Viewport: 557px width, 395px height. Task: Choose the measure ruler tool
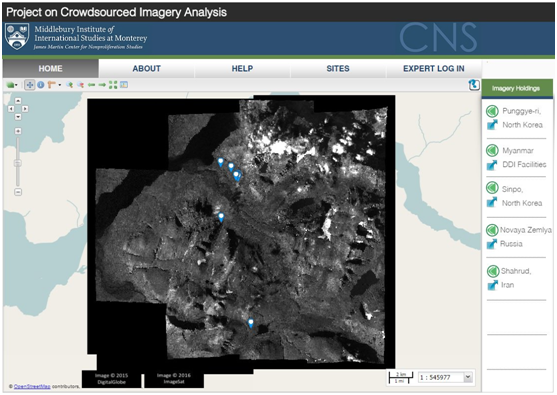[x=52, y=85]
